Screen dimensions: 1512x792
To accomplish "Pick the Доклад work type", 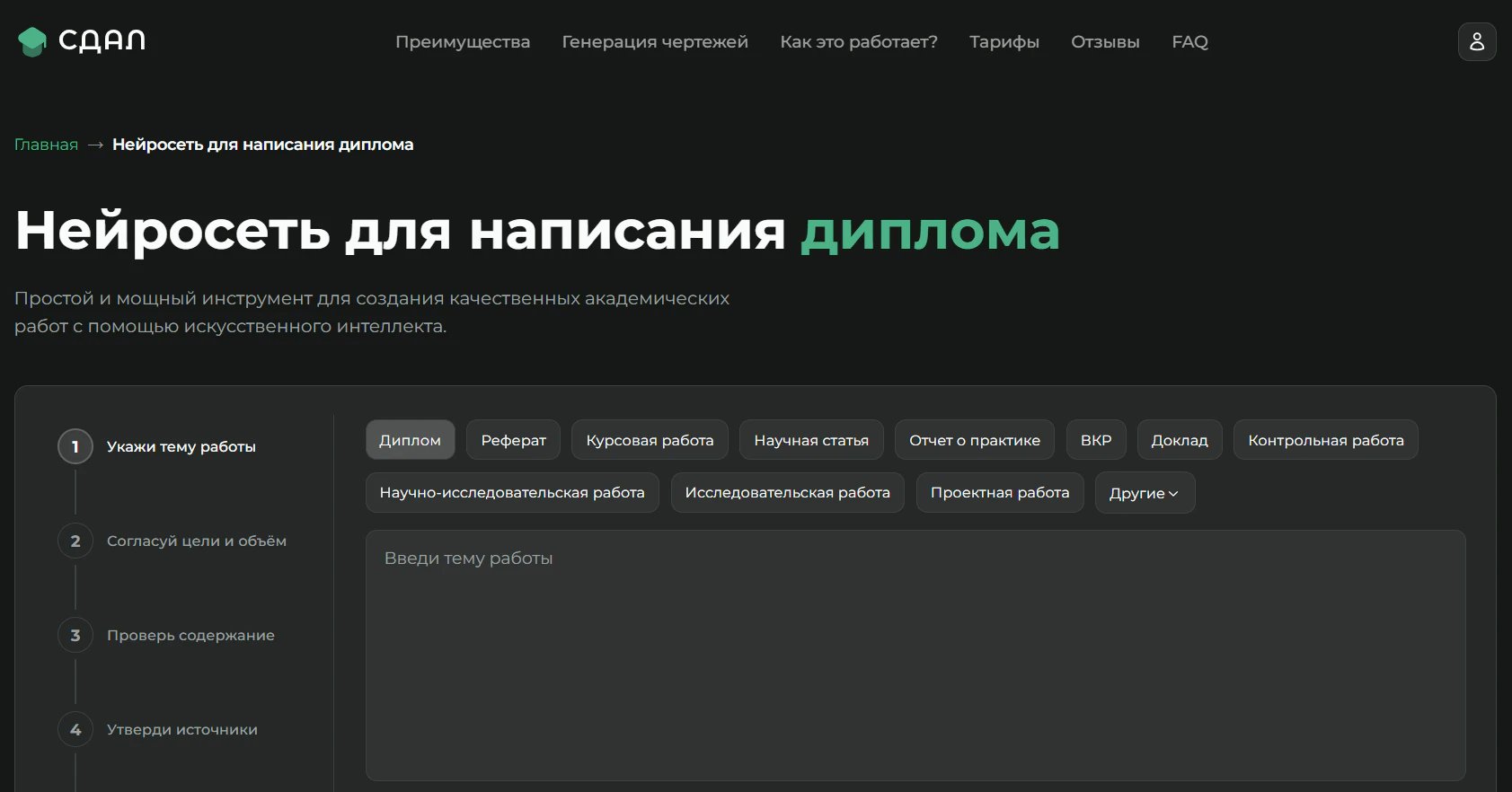I will point(1180,440).
